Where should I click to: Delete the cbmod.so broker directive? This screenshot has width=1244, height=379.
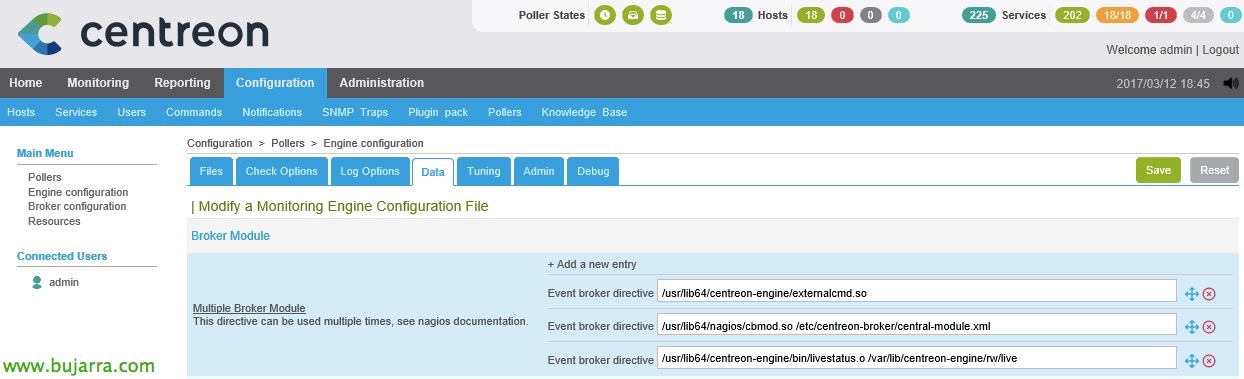coord(1209,327)
